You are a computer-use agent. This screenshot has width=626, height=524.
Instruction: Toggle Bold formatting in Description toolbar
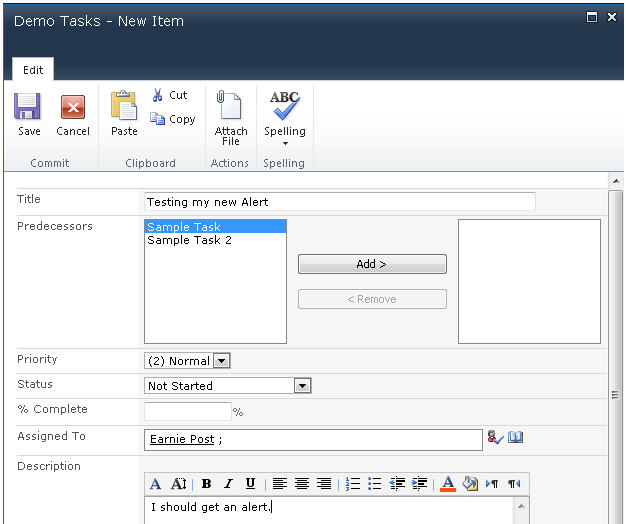206,484
